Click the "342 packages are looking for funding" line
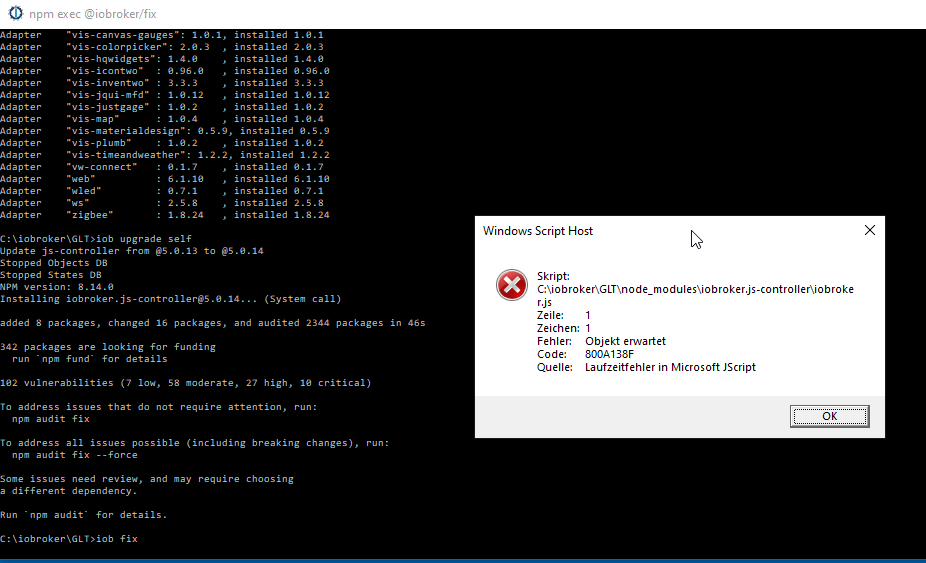The width and height of the screenshot is (926, 563). [107, 347]
